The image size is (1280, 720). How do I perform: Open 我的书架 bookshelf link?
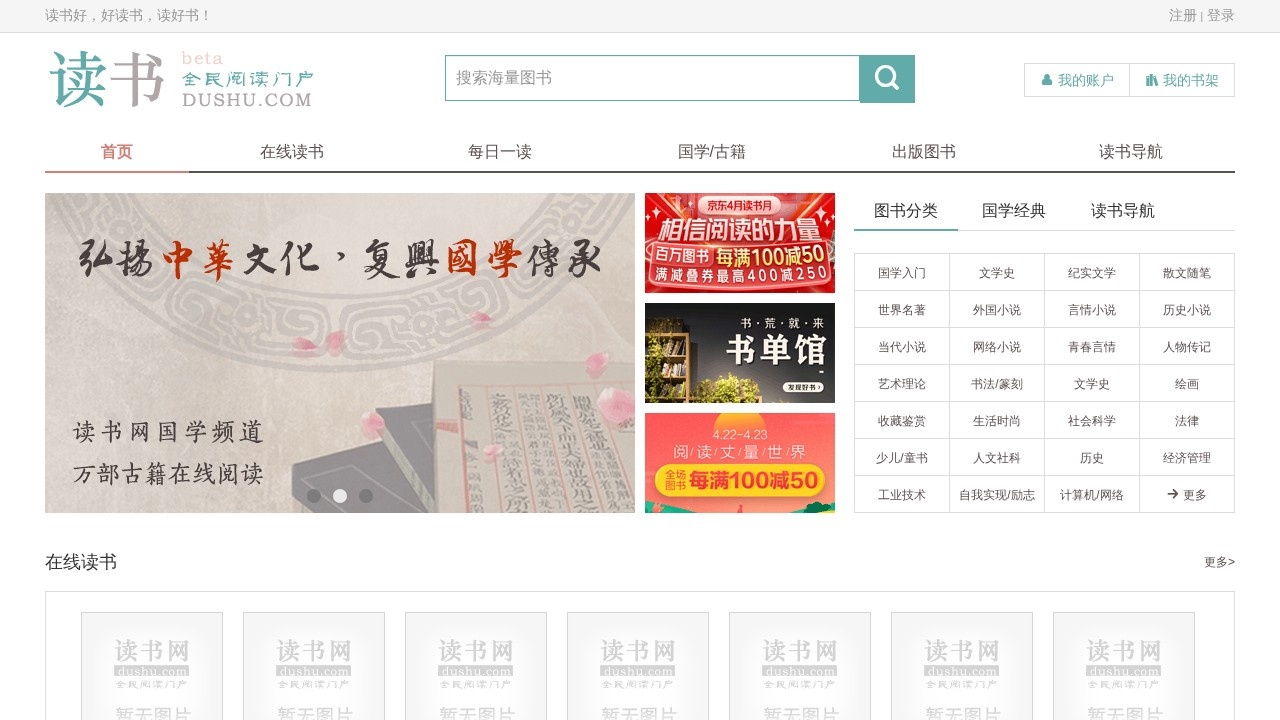[1182, 80]
